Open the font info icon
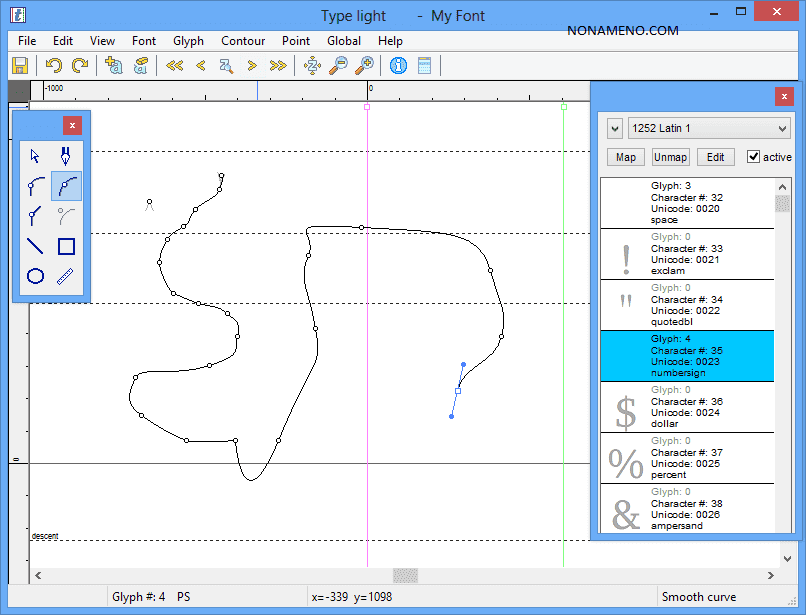 pos(398,66)
